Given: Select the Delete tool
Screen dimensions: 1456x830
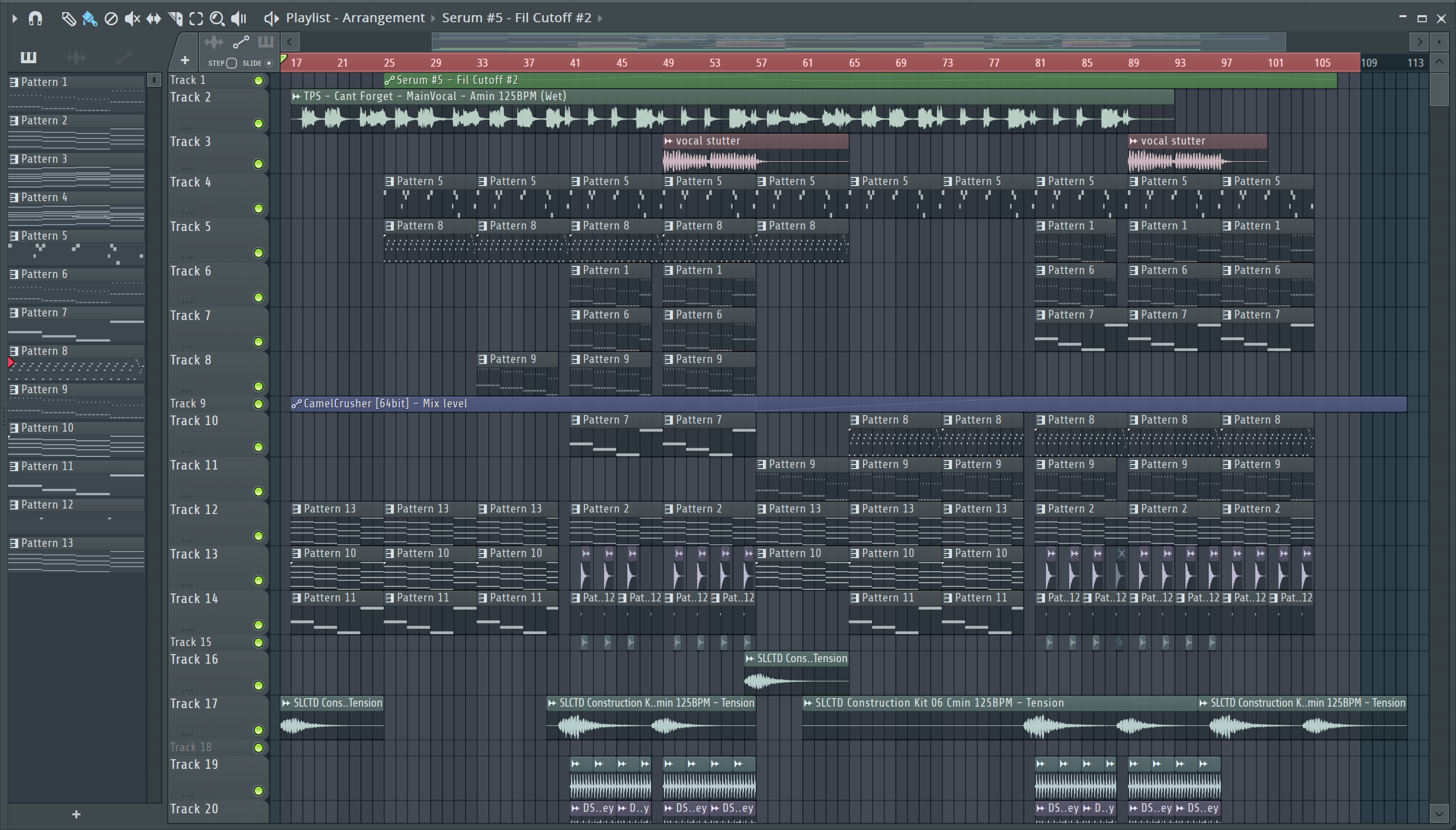Looking at the screenshot, I should point(111,18).
